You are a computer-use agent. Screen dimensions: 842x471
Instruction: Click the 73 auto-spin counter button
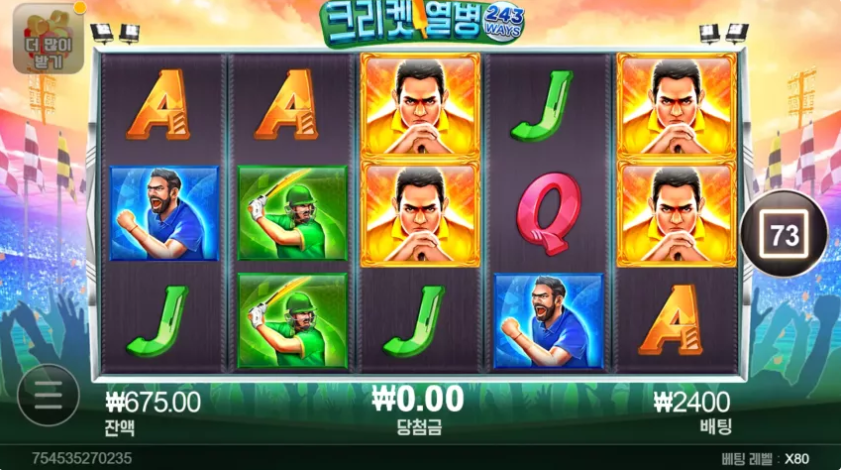pos(785,234)
